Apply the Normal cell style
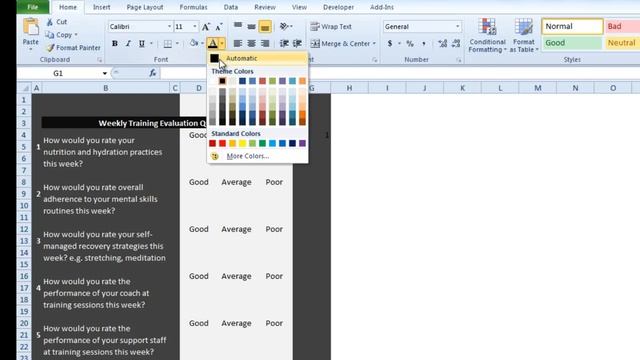640x360 pixels. click(x=572, y=26)
